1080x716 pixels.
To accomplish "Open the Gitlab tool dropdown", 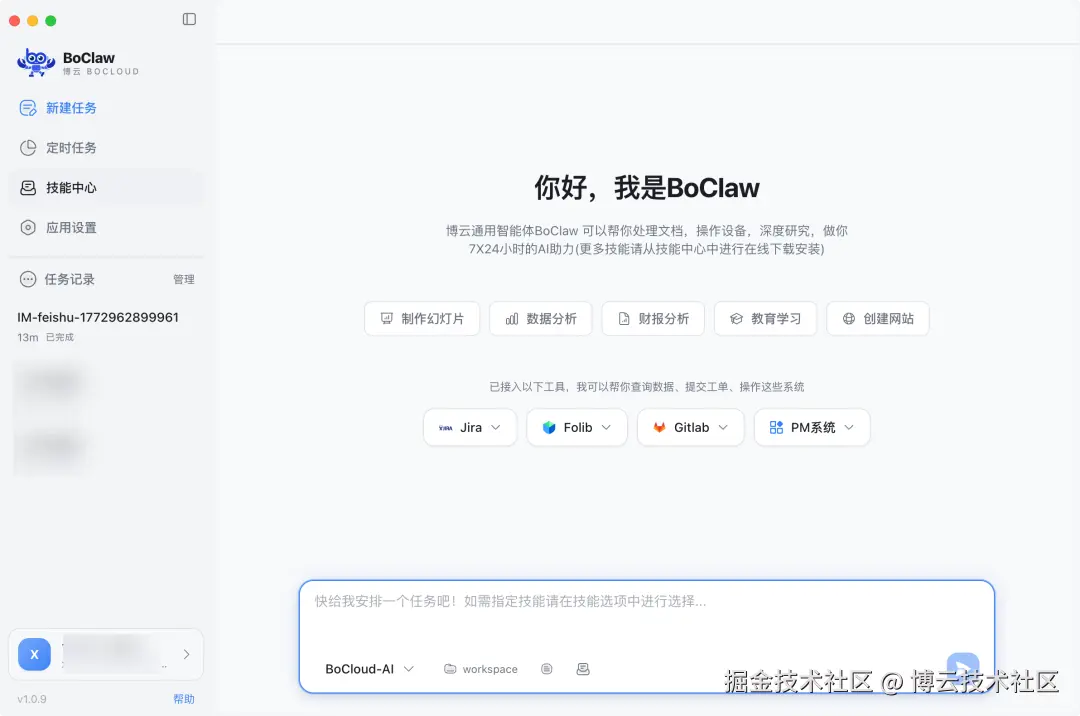I will coord(691,428).
